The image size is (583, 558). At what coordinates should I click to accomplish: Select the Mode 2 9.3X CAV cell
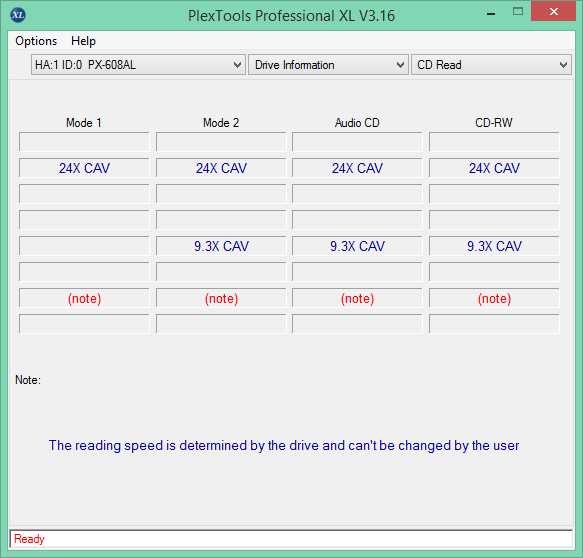pyautogui.click(x=221, y=246)
